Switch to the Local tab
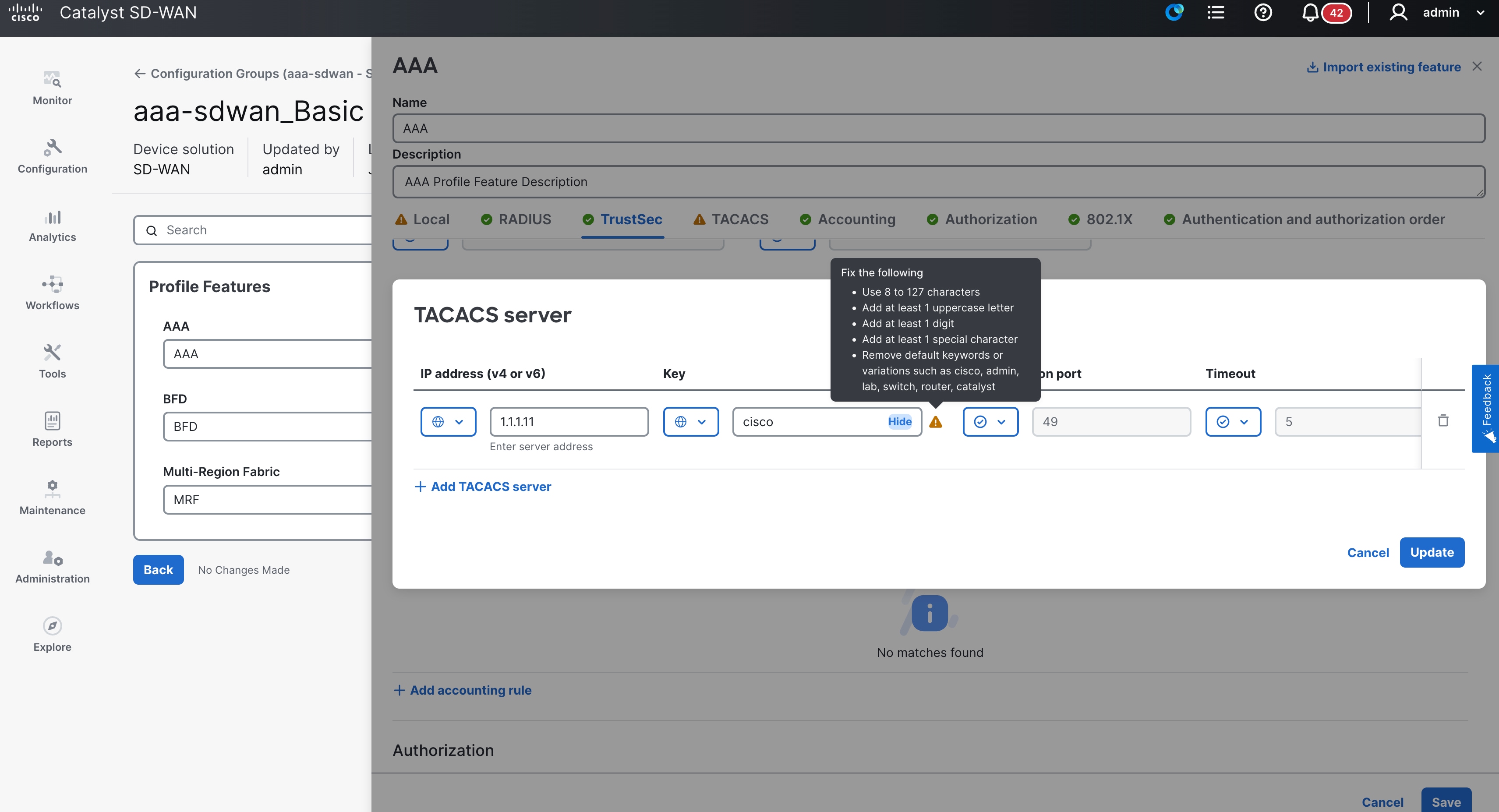The height and width of the screenshot is (812, 1499). (x=422, y=219)
